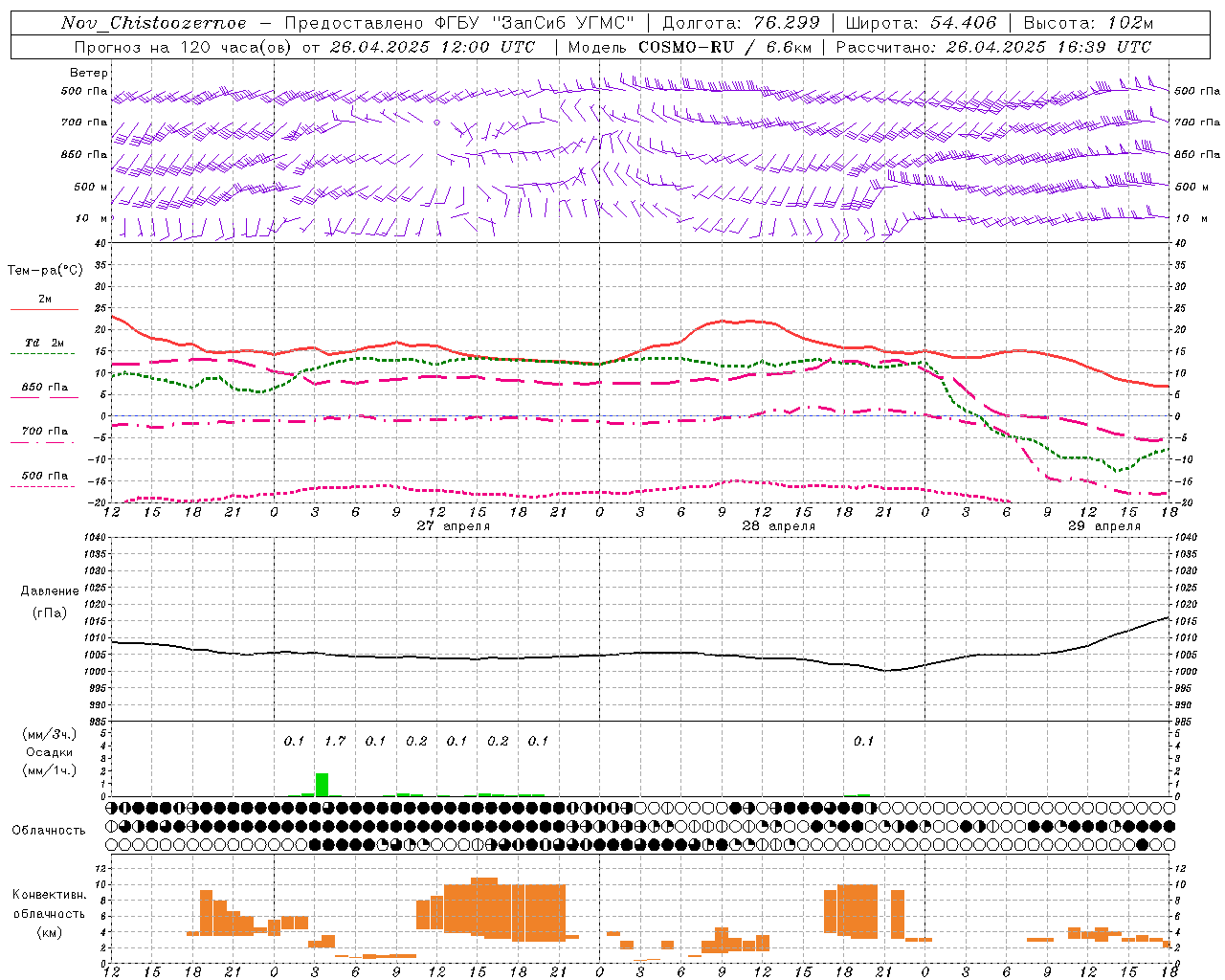1225x980 pixels.
Task: Click the "28 апреля" date label
Action: 779,525
